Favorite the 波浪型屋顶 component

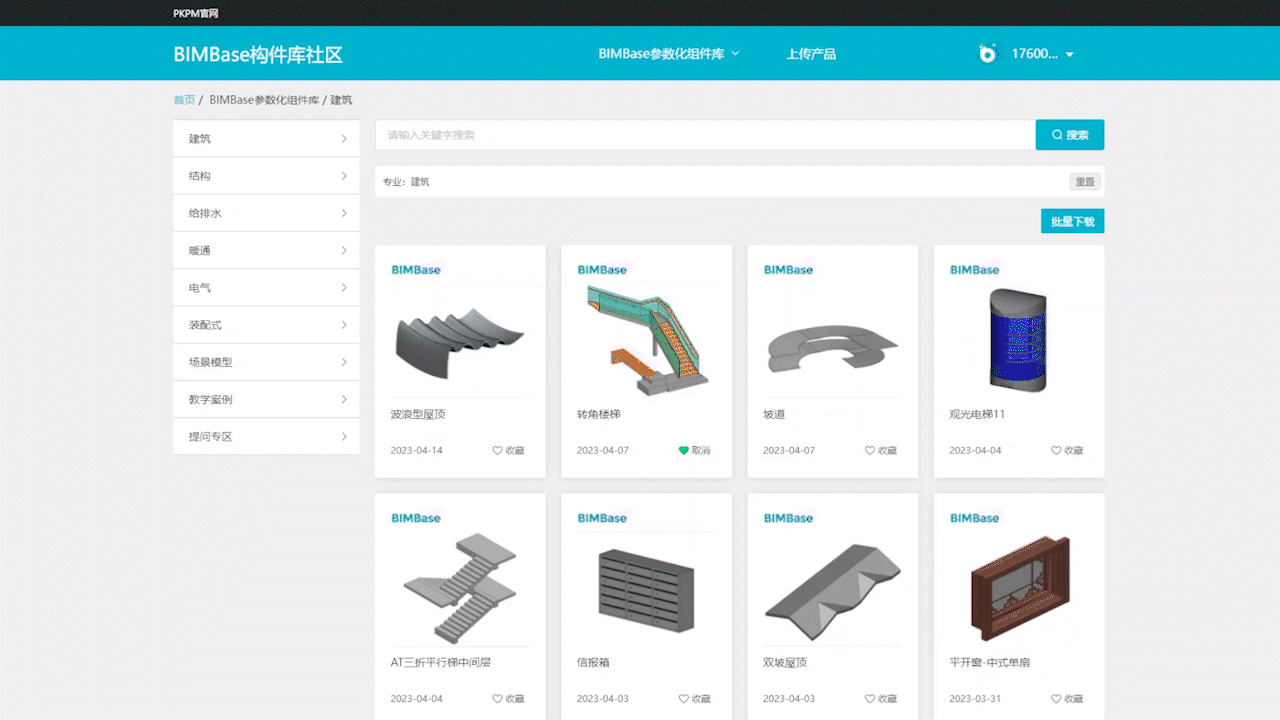pos(508,451)
